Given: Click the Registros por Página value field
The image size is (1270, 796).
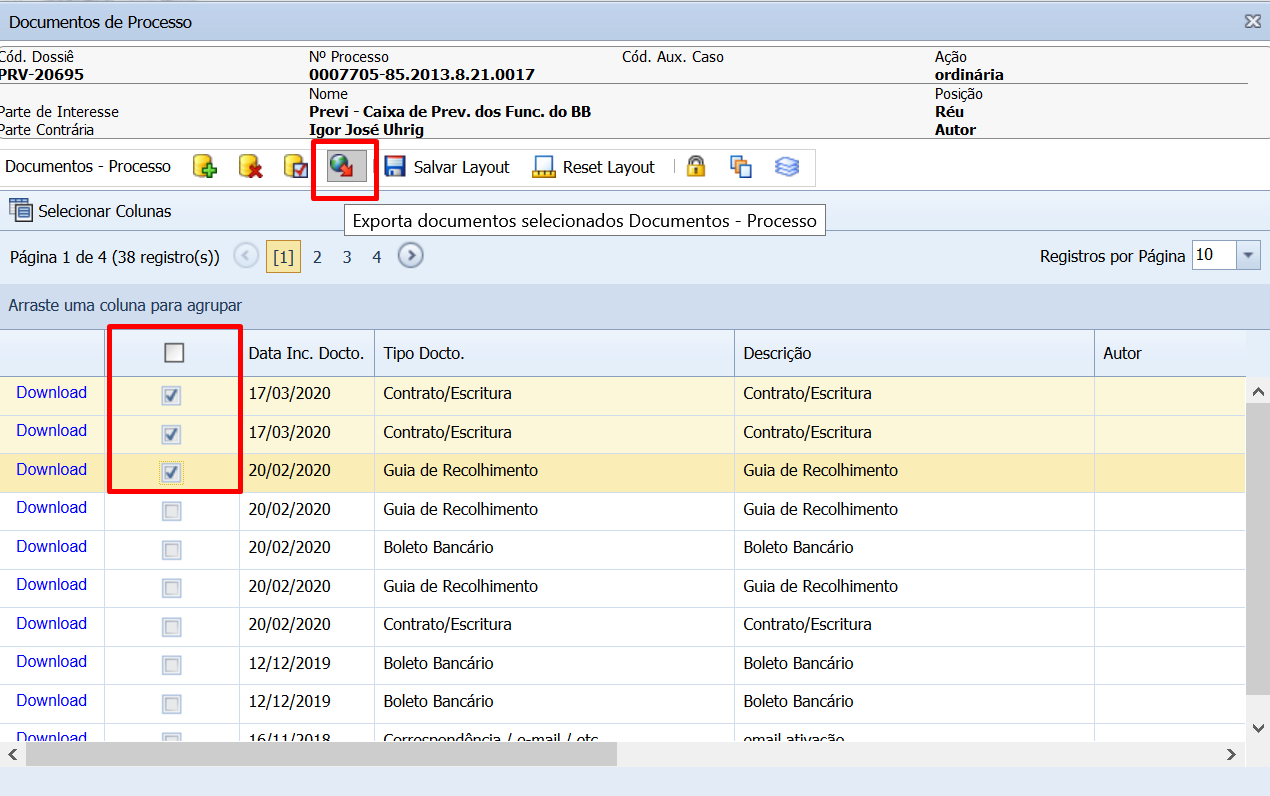Looking at the screenshot, I should point(1214,255).
